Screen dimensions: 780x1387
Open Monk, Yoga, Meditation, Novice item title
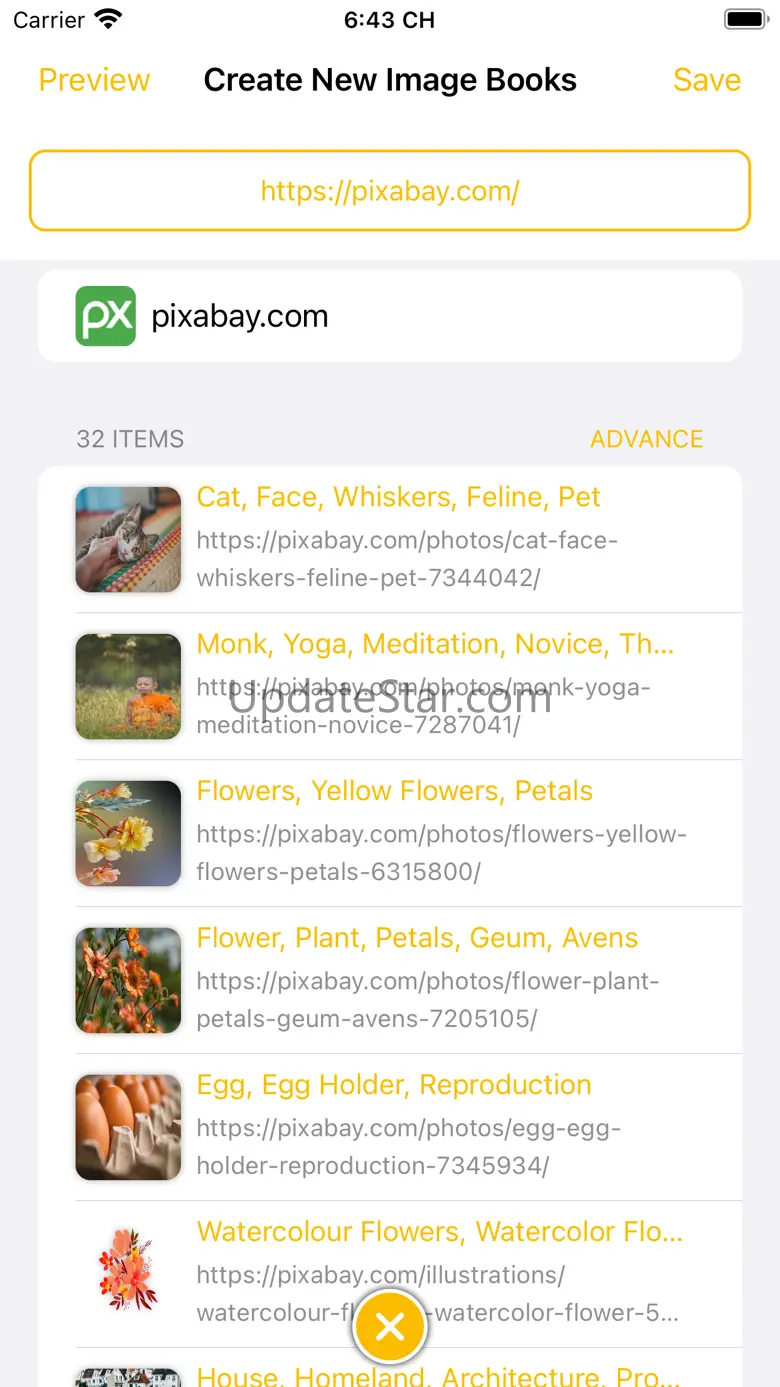pyautogui.click(x=435, y=644)
